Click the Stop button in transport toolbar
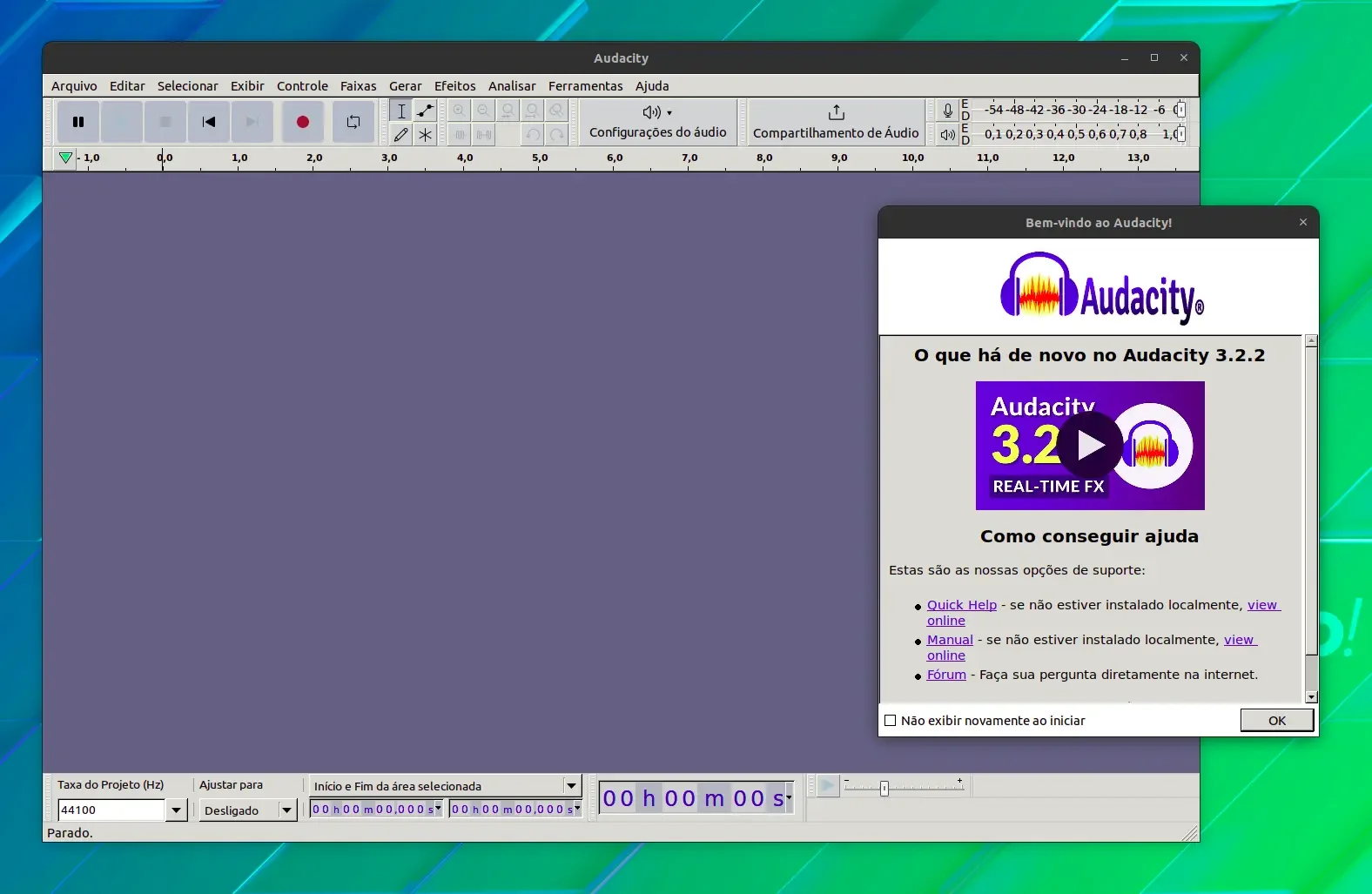This screenshot has width=1372, height=894. [x=165, y=122]
